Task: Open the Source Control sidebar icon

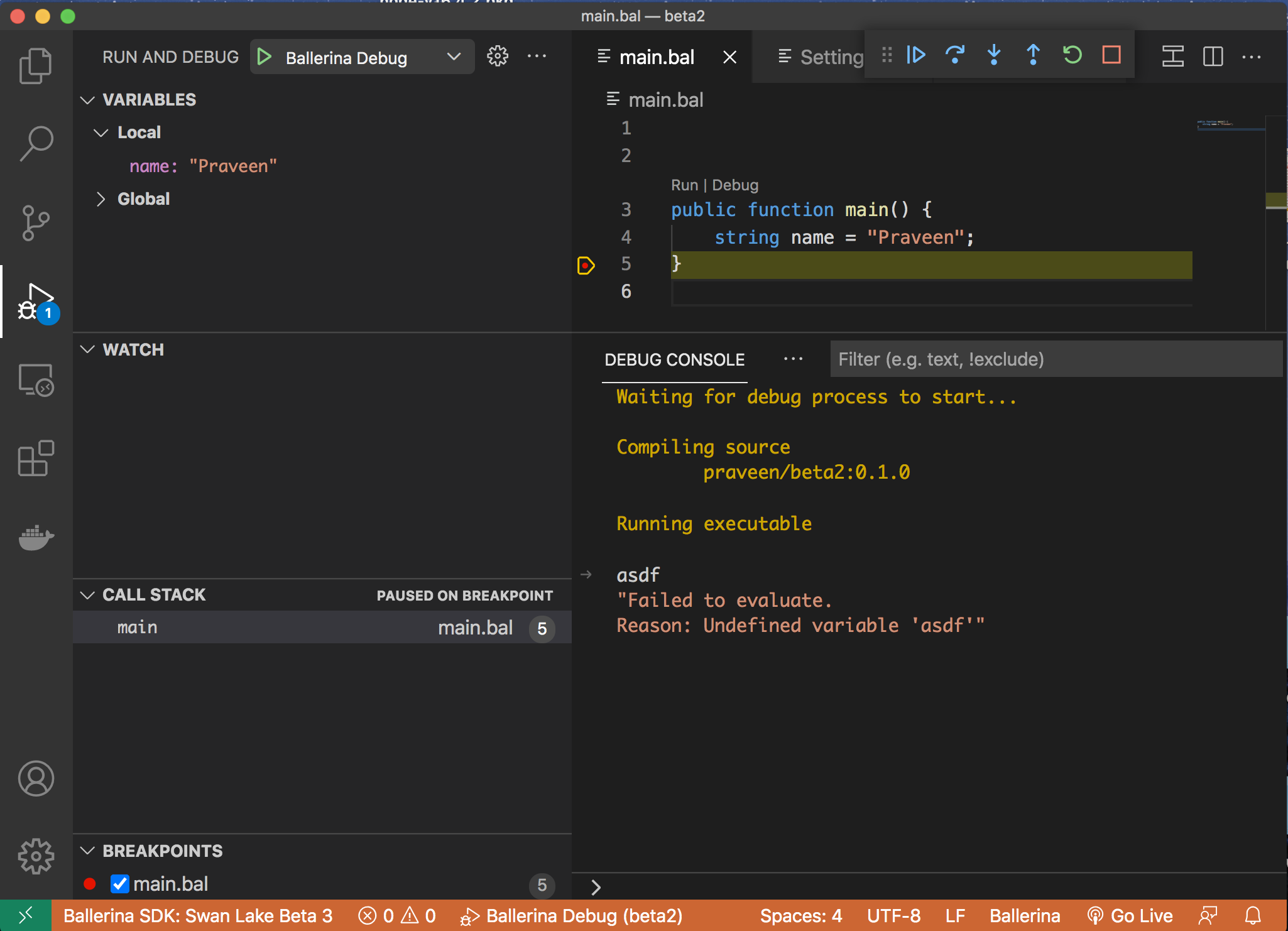Action: pos(35,224)
